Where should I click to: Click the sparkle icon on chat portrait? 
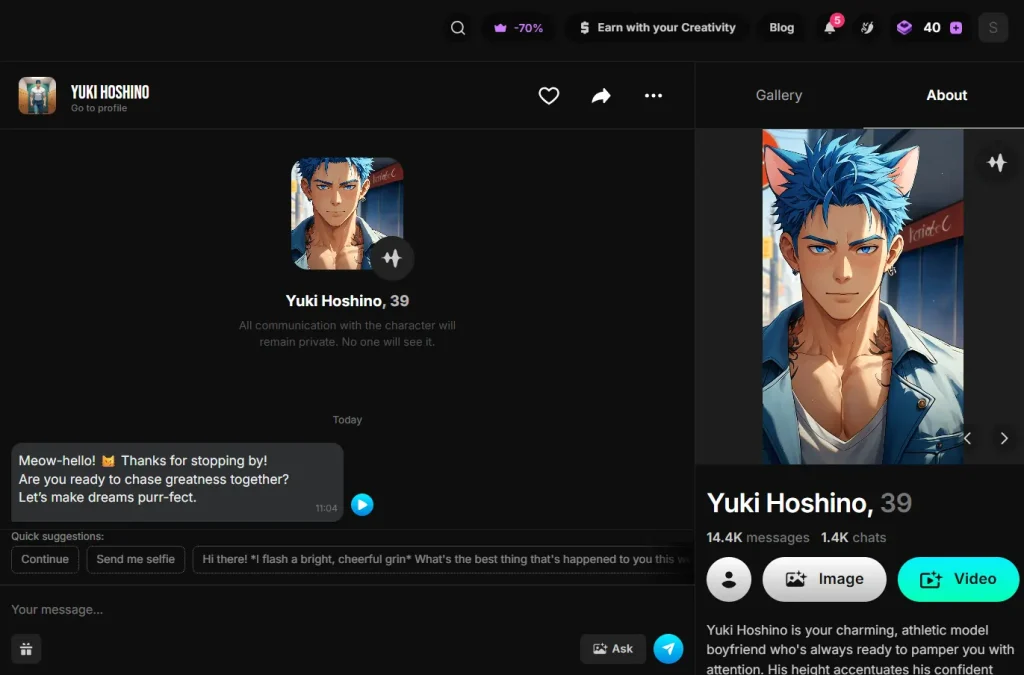coord(392,259)
